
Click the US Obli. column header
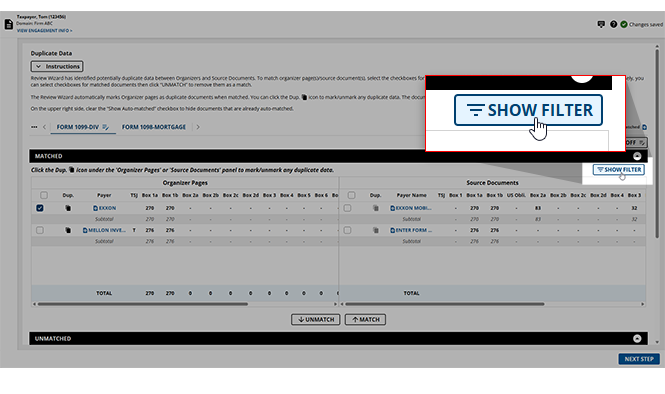[x=516, y=195]
